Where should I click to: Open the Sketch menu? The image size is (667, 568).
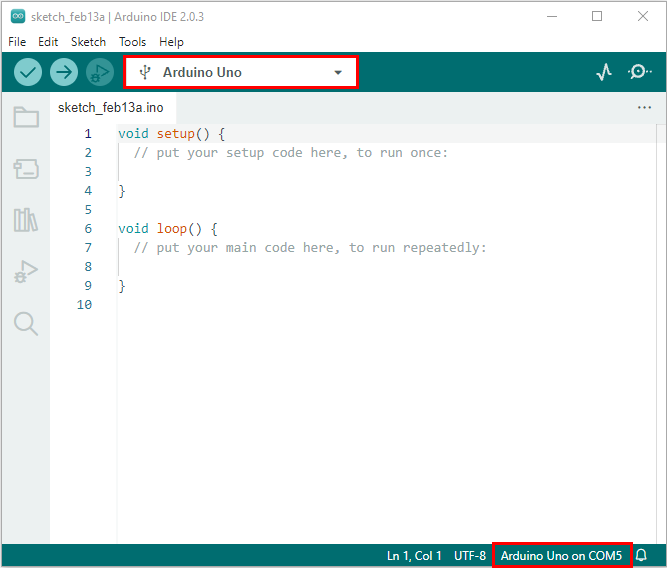pos(88,42)
